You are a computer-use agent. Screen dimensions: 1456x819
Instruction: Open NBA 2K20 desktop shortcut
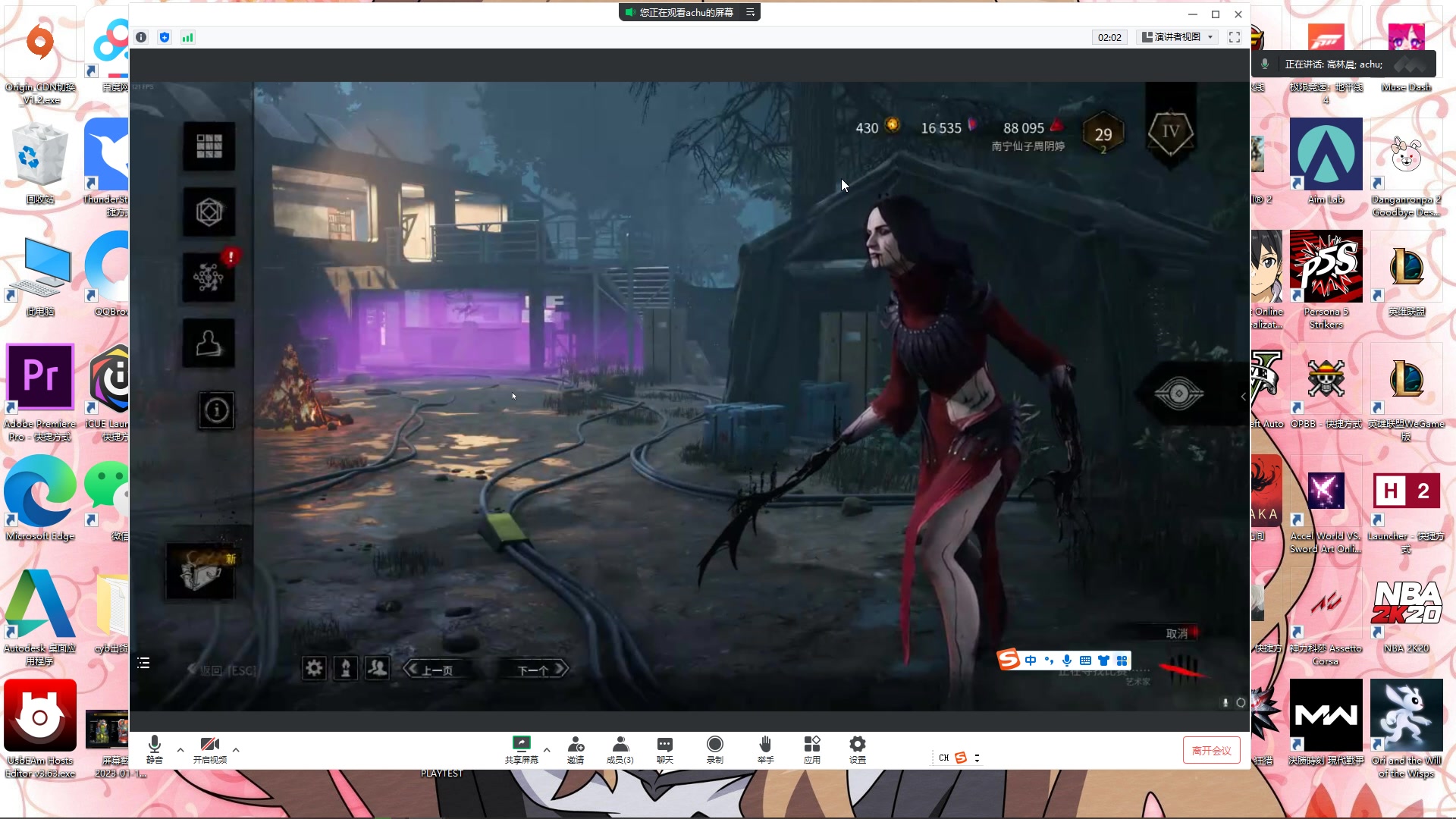pos(1406,611)
